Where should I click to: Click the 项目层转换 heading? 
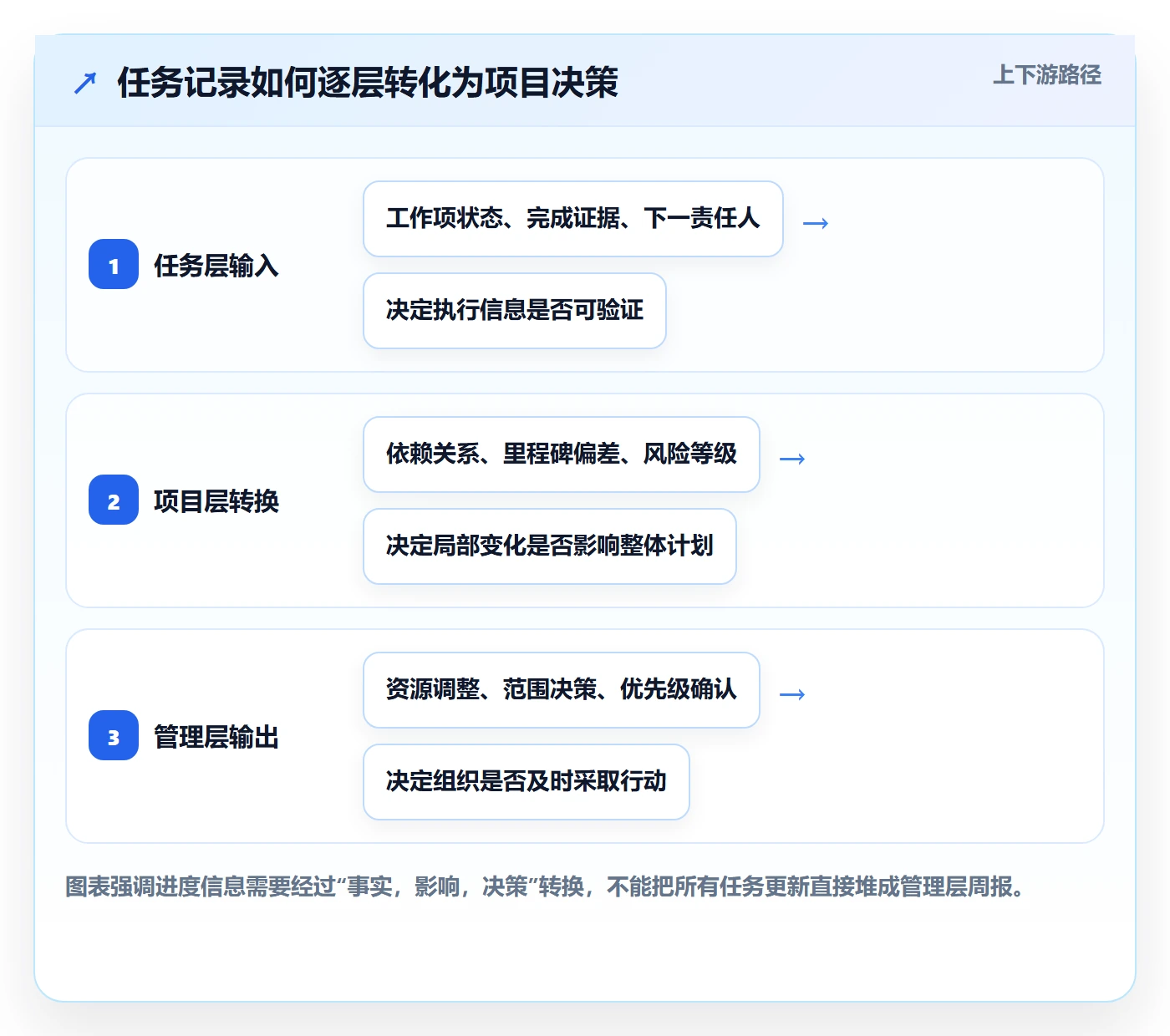click(x=216, y=501)
